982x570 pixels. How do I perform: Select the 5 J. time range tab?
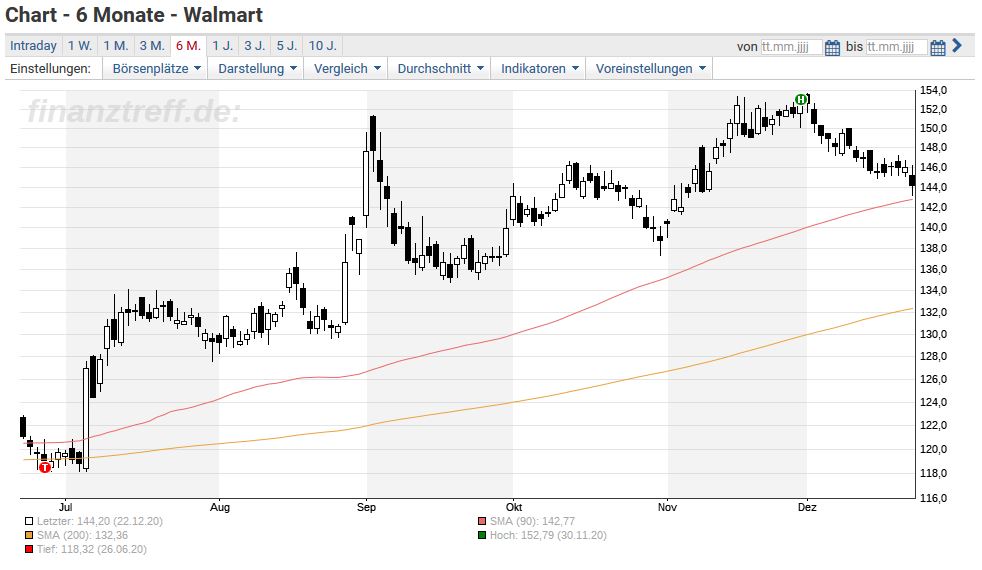click(287, 46)
